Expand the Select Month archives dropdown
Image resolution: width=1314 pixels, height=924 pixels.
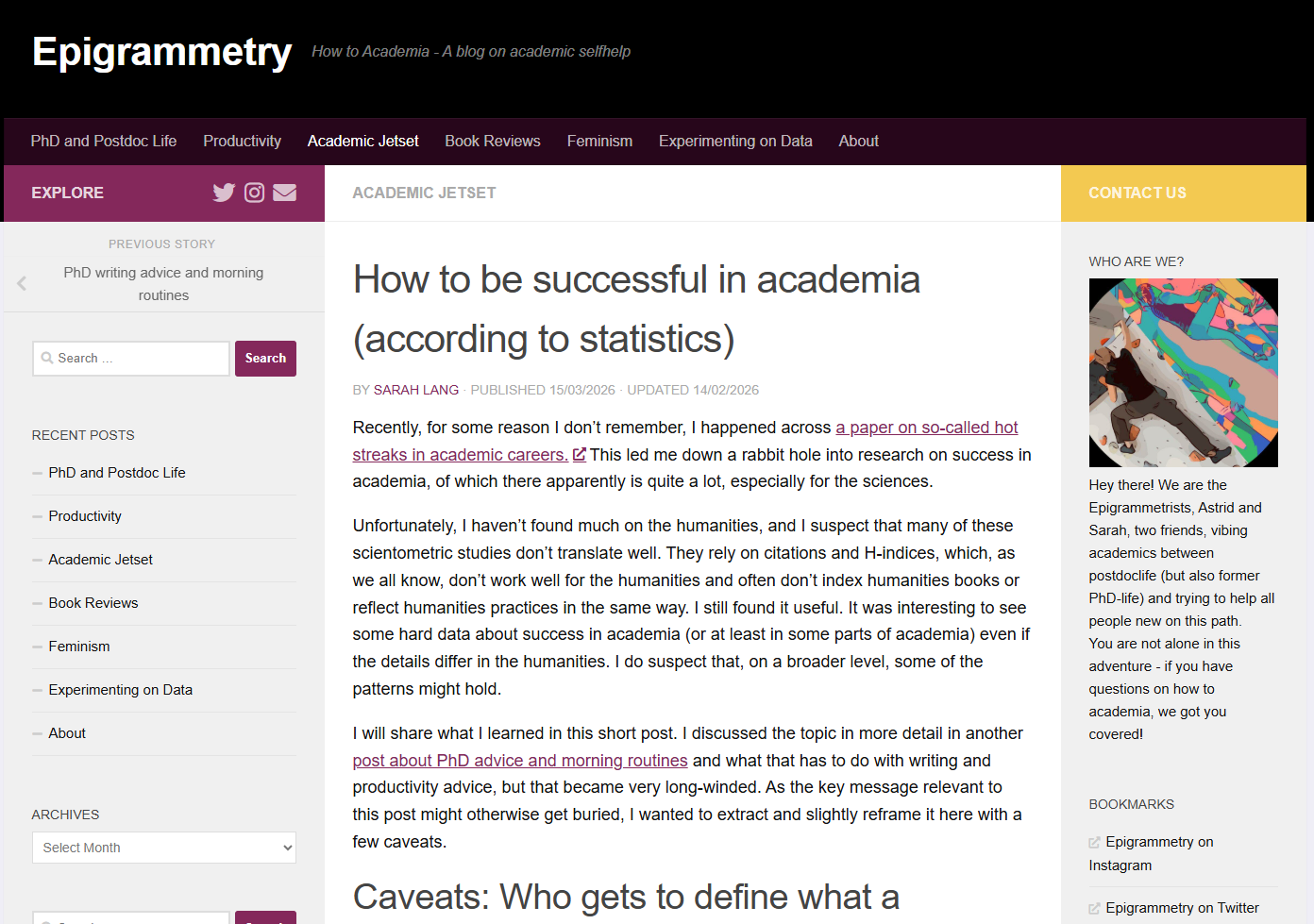point(164,848)
